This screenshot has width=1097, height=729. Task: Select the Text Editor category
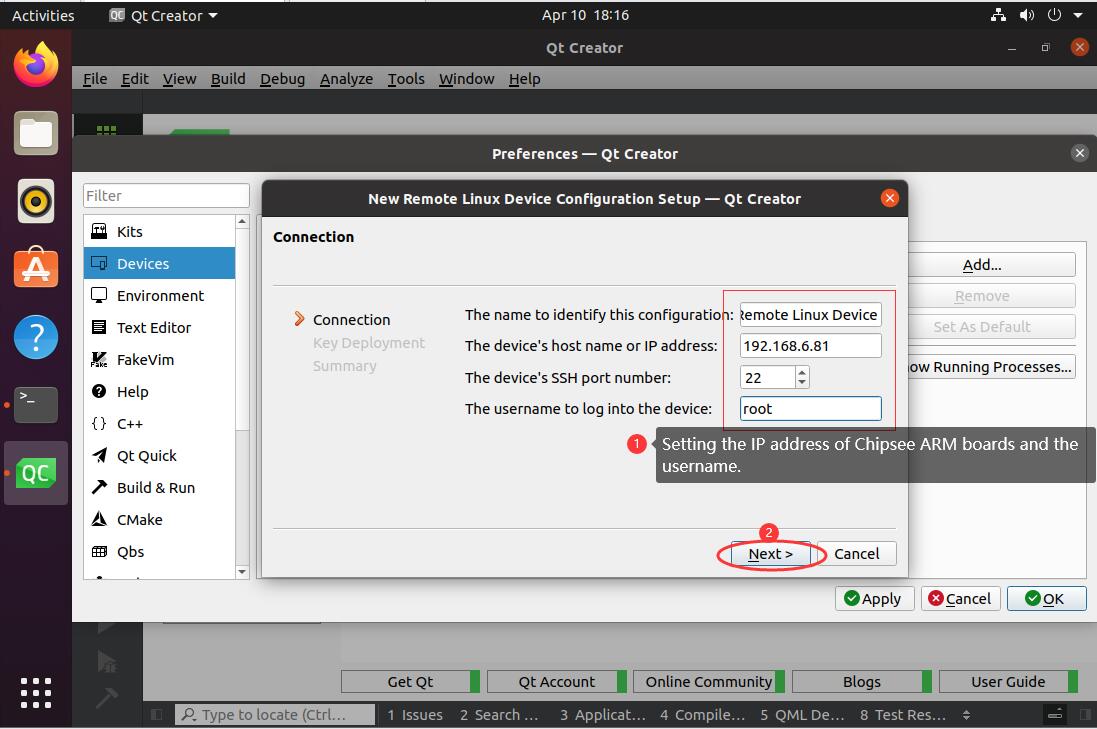[x=160, y=327]
